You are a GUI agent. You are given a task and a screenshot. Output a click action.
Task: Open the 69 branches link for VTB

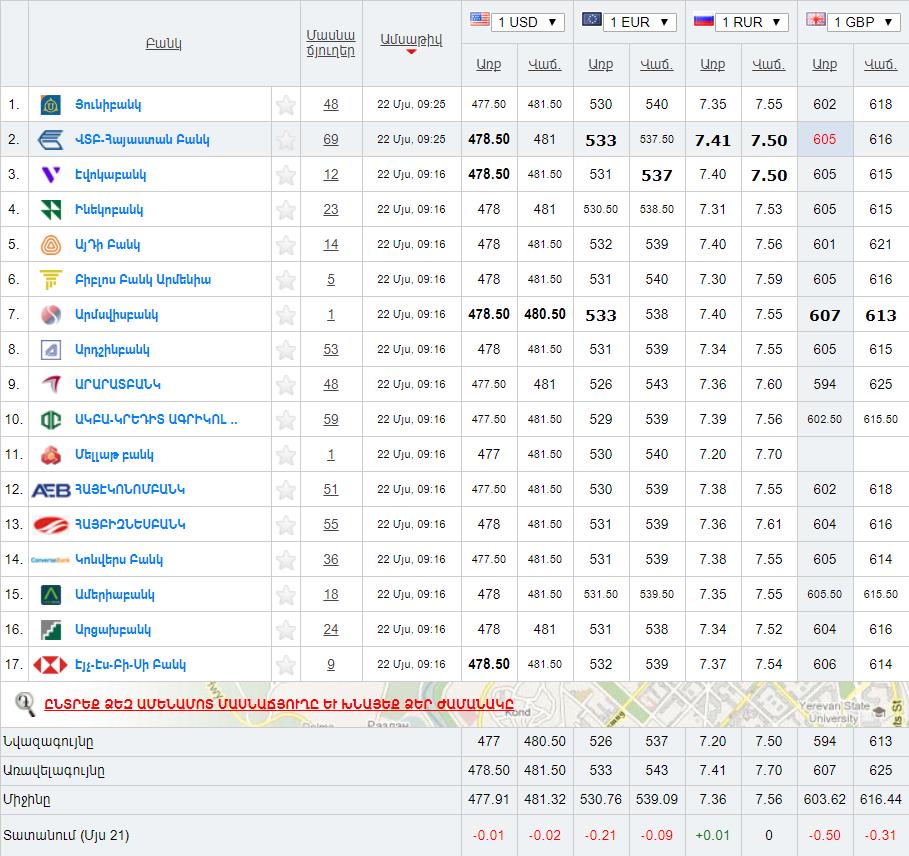click(x=331, y=139)
